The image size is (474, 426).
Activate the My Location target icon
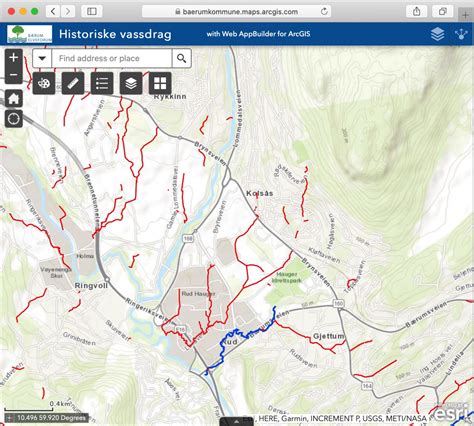(14, 119)
